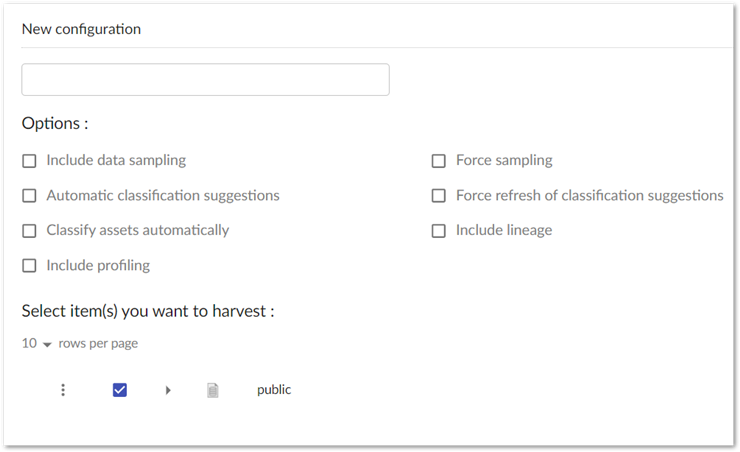Viewport: 740px width, 452px height.
Task: Tick the Automatic classification suggestions checkbox
Action: coord(29,196)
